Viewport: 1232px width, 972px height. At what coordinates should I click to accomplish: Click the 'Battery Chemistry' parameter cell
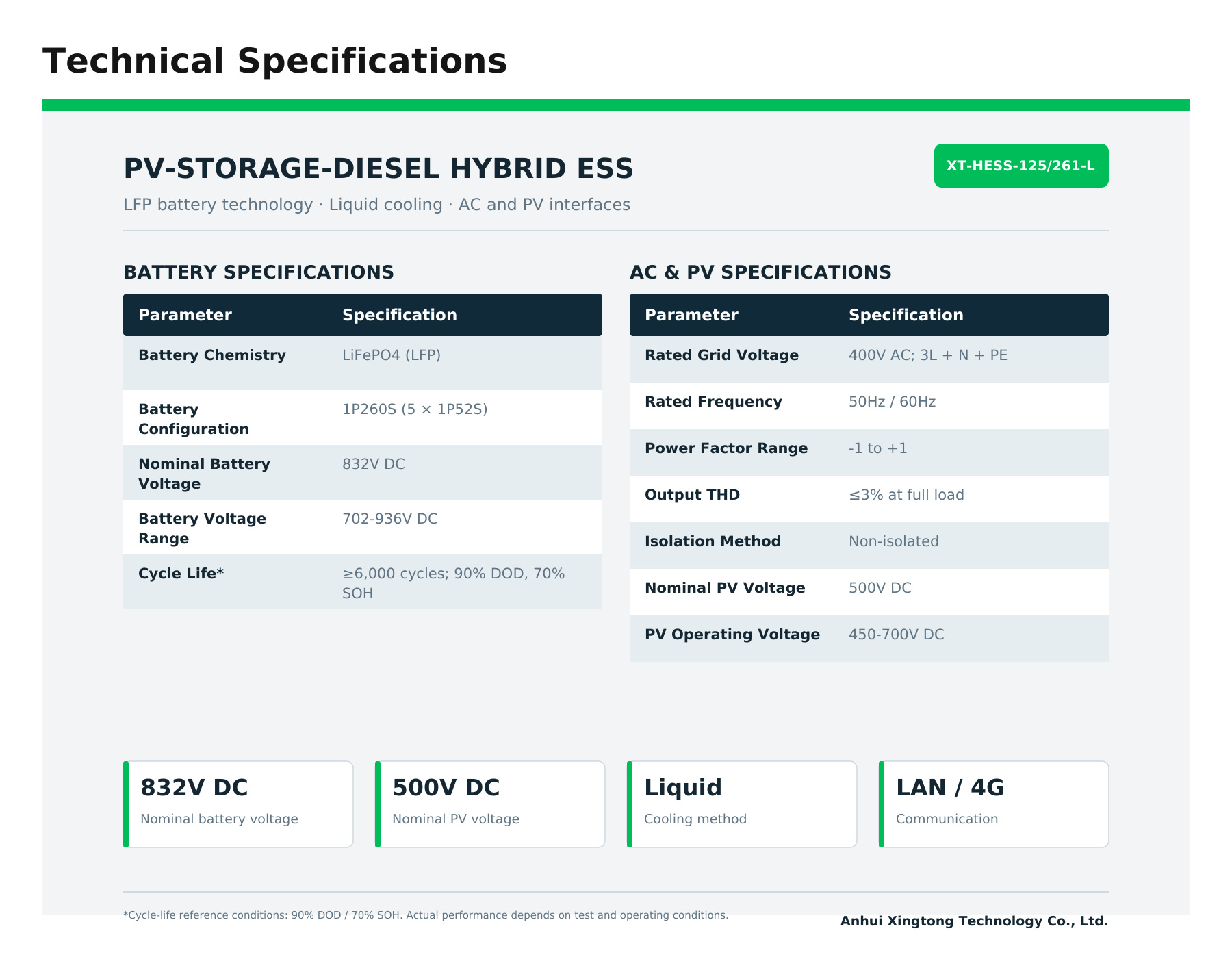tap(212, 355)
